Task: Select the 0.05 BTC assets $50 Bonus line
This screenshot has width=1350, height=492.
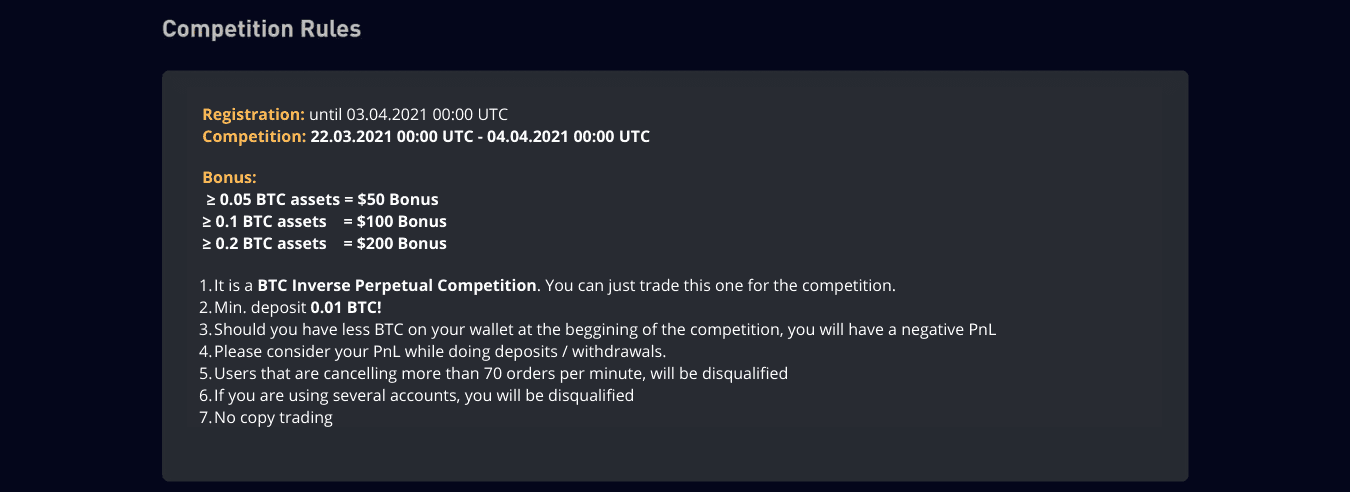Action: 322,199
